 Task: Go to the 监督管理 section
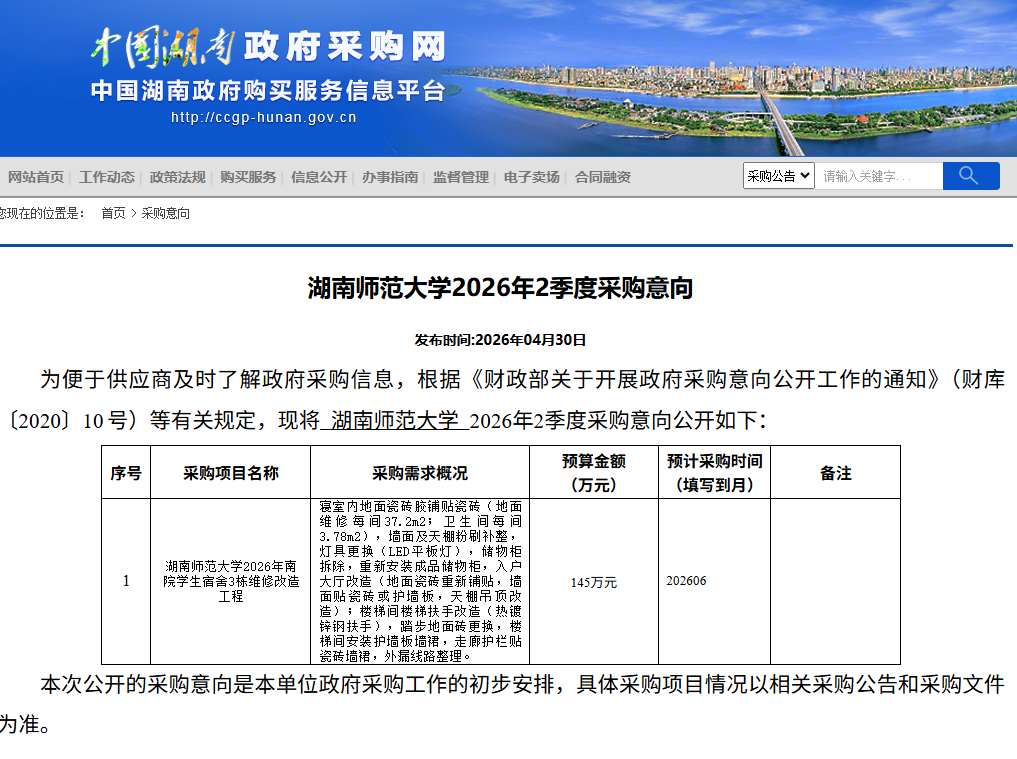tap(461, 177)
